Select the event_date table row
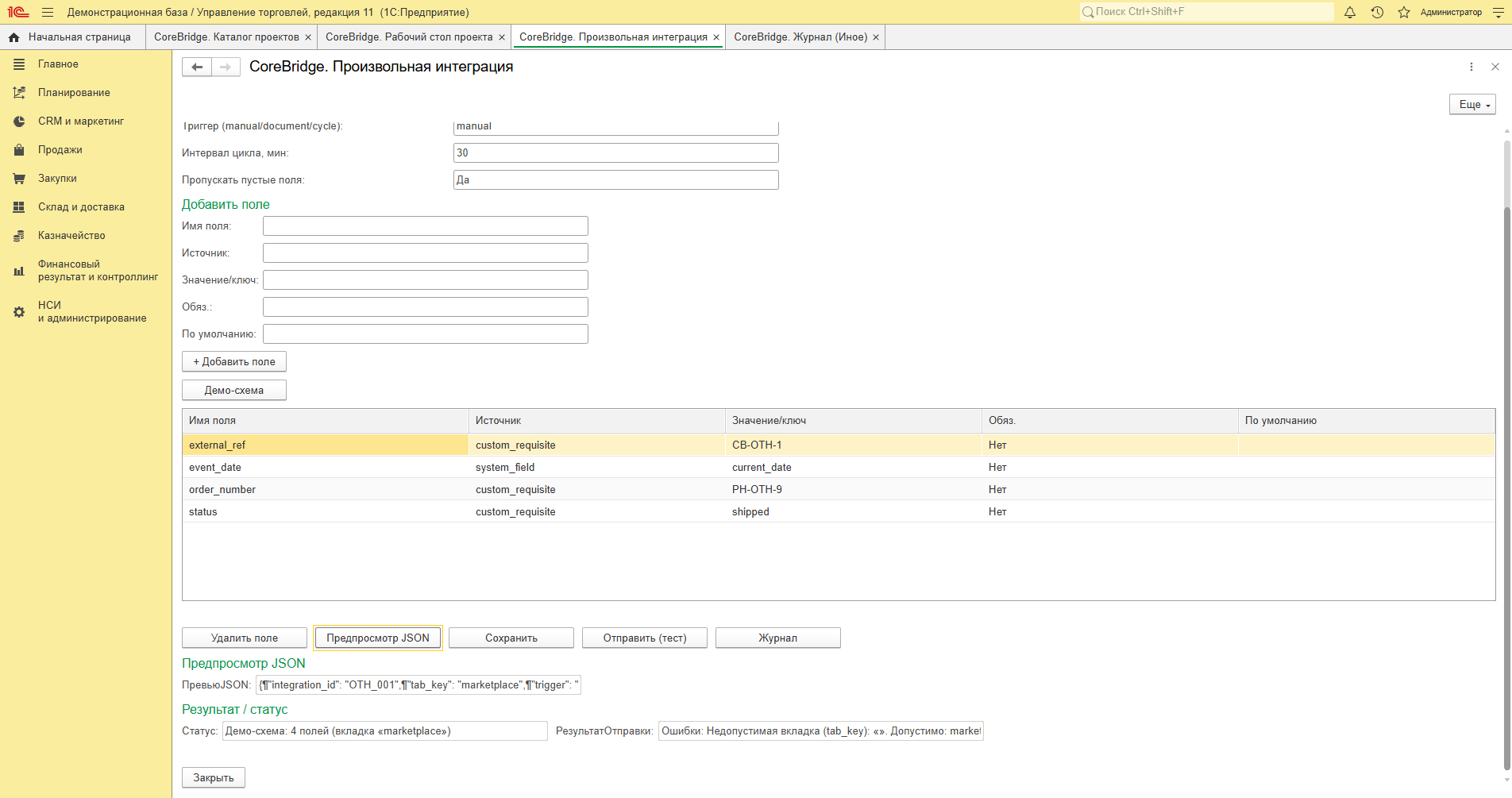Viewport: 1512px width, 798px height. tap(839, 468)
